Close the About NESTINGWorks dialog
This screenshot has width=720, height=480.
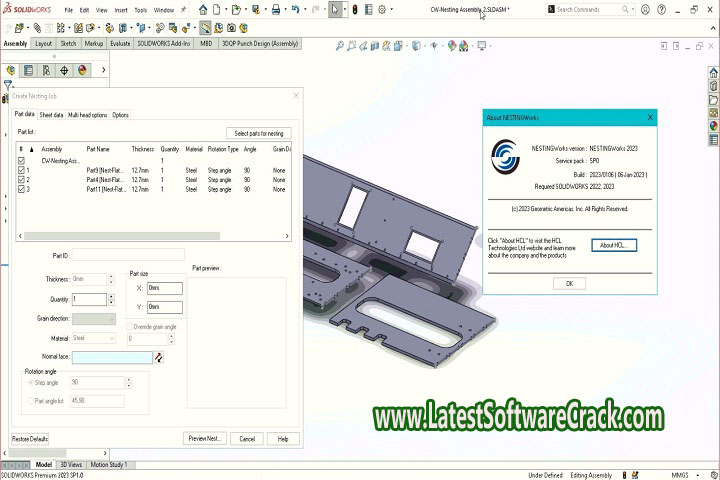650,118
